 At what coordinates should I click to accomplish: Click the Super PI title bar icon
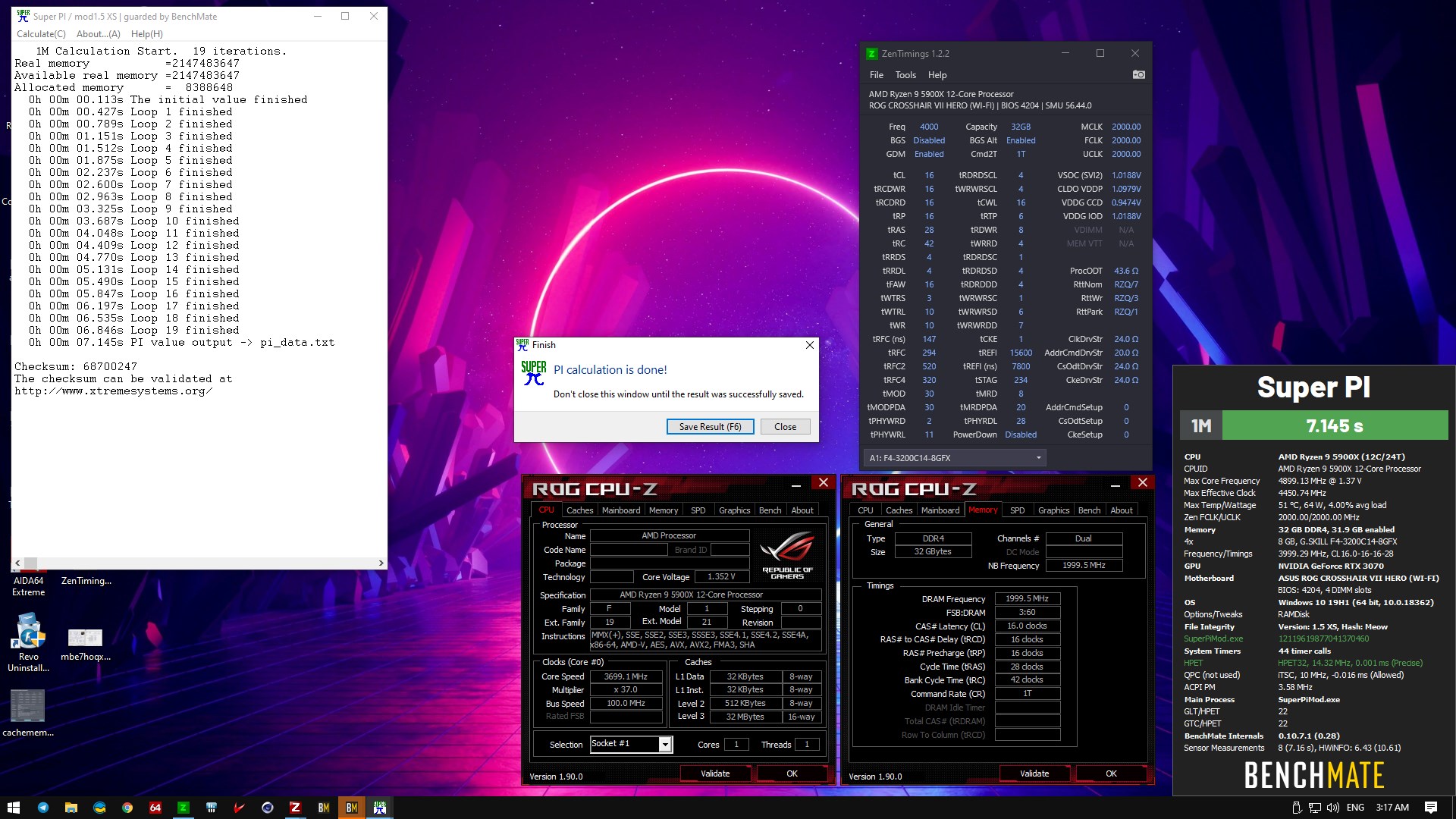24,16
